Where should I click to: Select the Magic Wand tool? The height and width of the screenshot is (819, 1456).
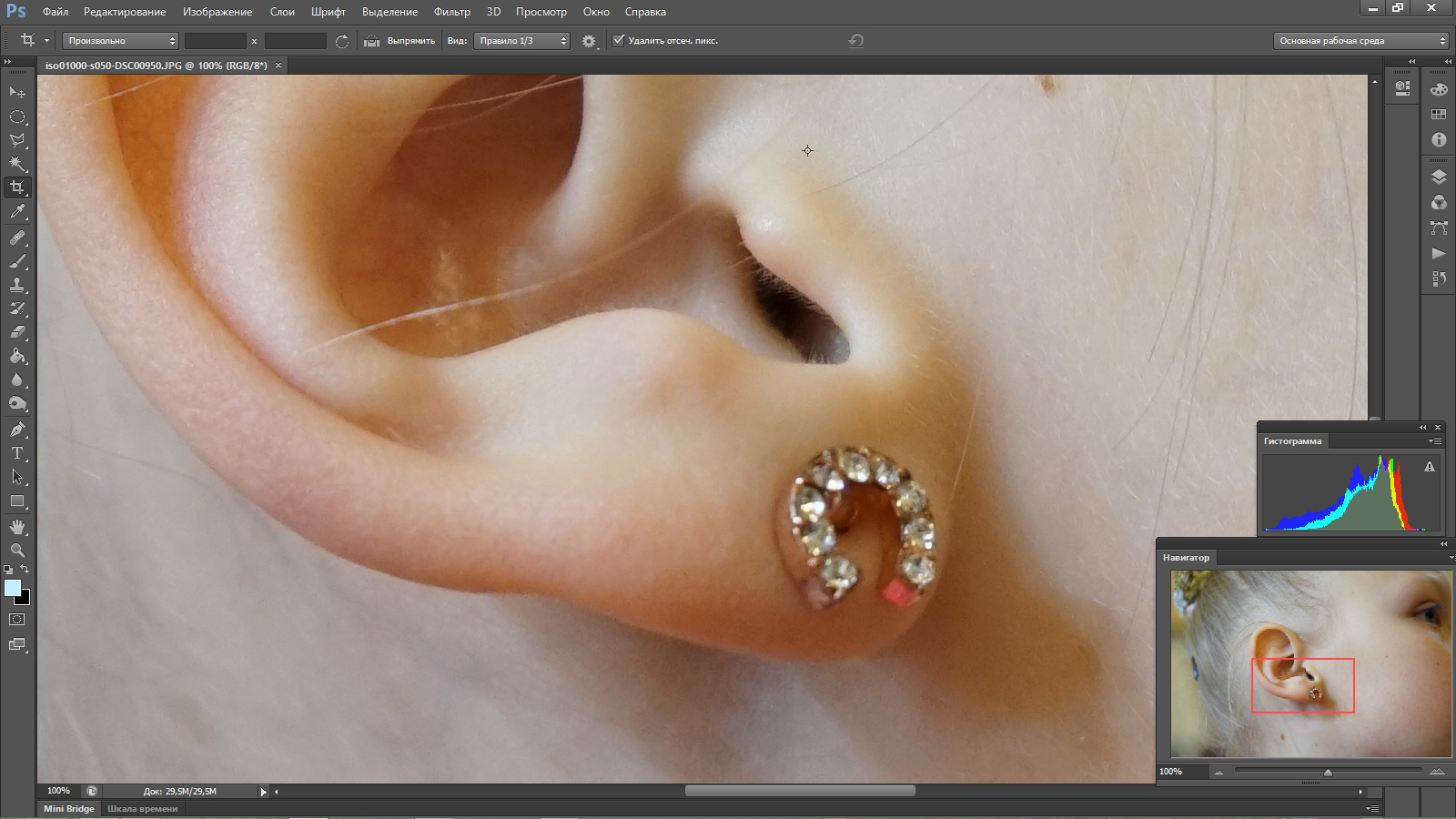[17, 164]
